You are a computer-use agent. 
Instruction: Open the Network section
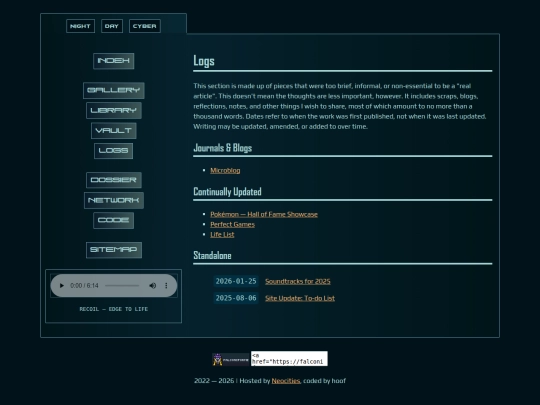click(114, 200)
